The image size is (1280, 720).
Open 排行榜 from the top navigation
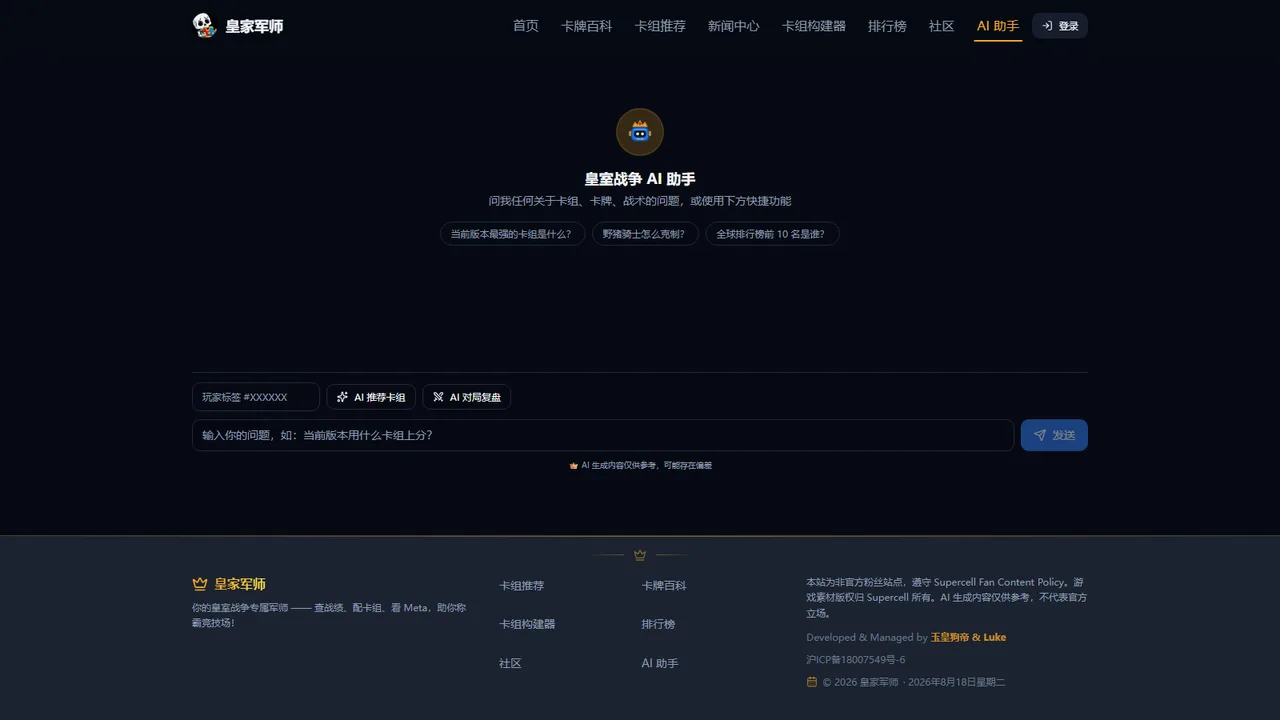pyautogui.click(x=887, y=26)
